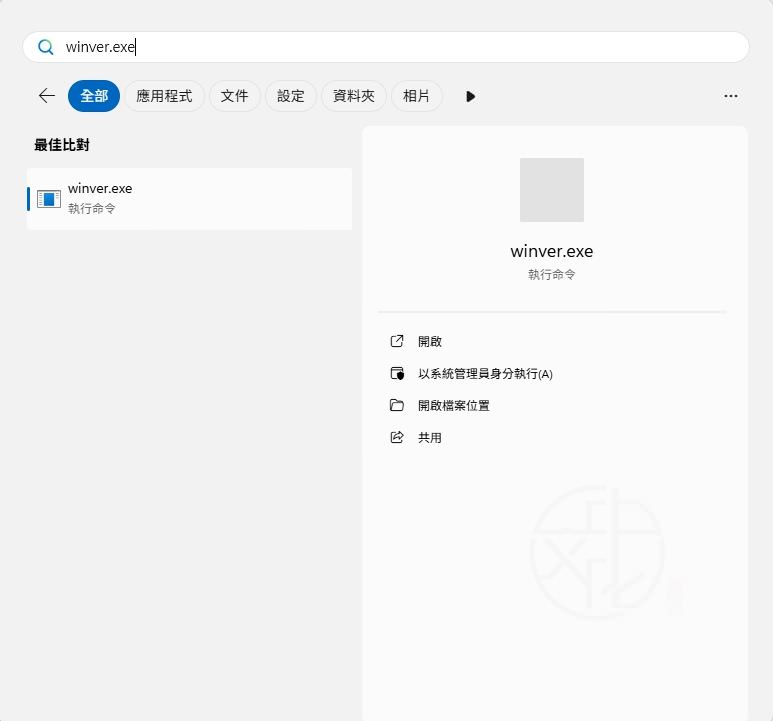Click the folder icon beside 開啟檔案位置
This screenshot has width=773, height=721.
(x=397, y=405)
